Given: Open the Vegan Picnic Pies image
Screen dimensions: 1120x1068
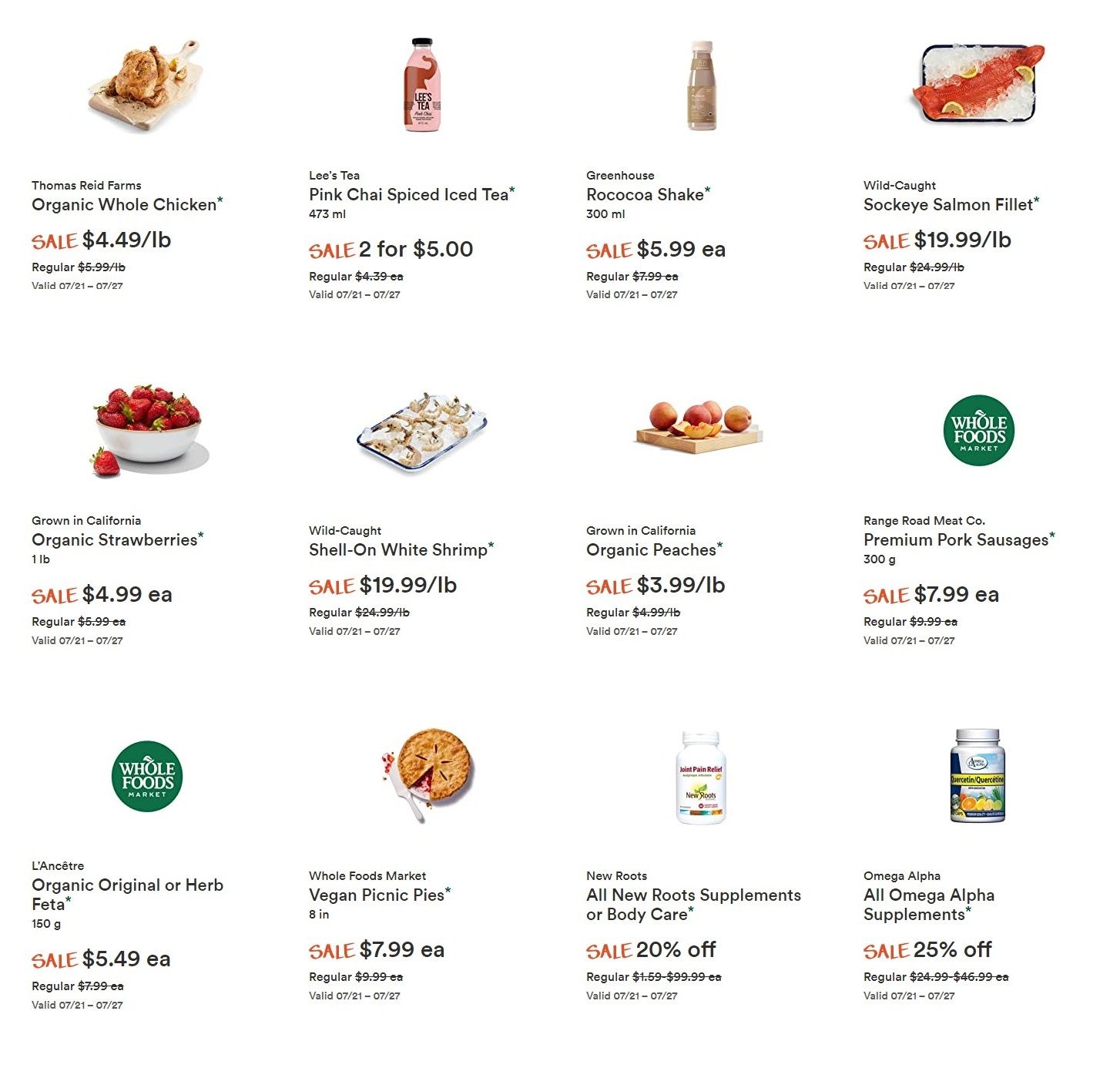Looking at the screenshot, I should 428,774.
